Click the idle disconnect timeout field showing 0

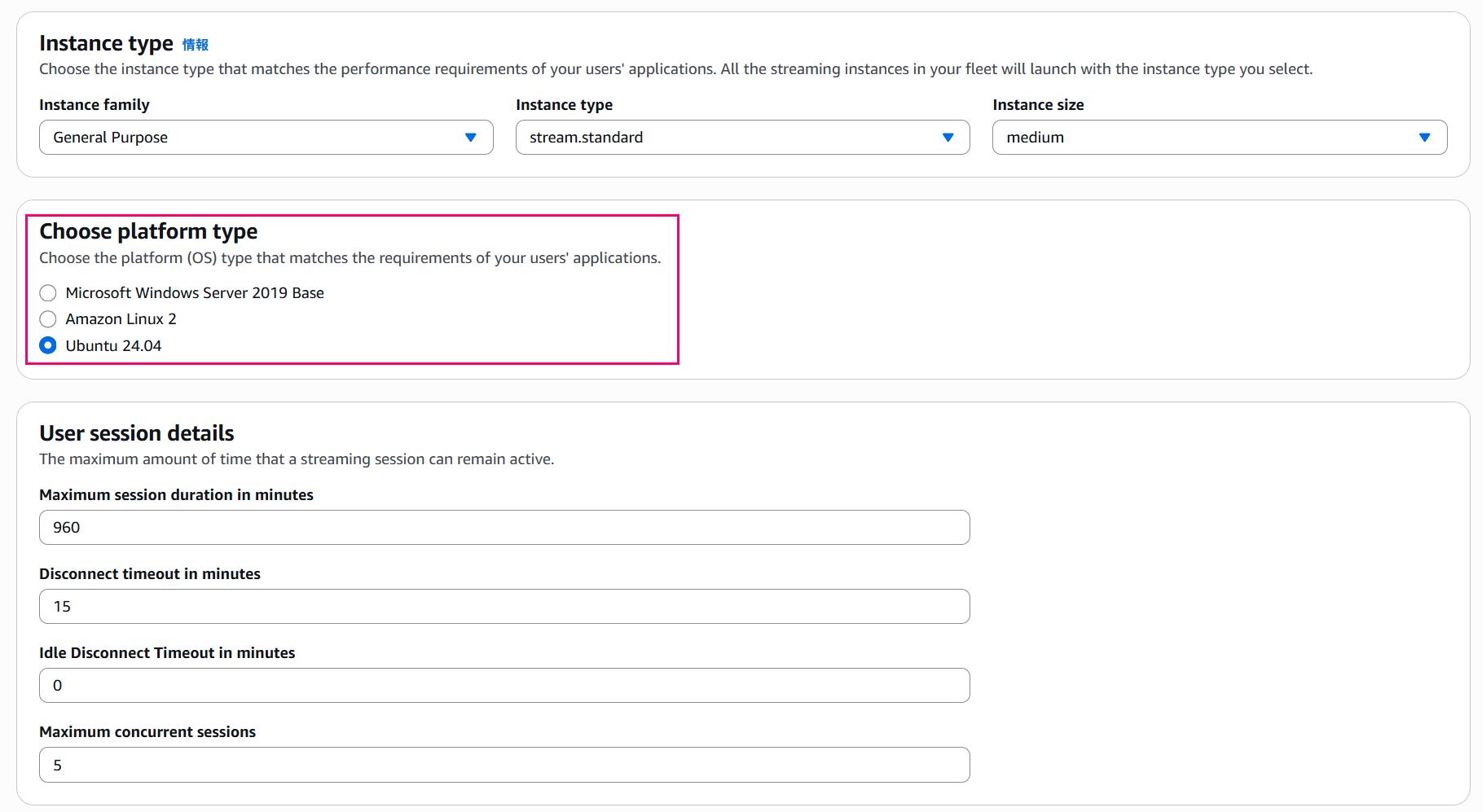pos(504,685)
